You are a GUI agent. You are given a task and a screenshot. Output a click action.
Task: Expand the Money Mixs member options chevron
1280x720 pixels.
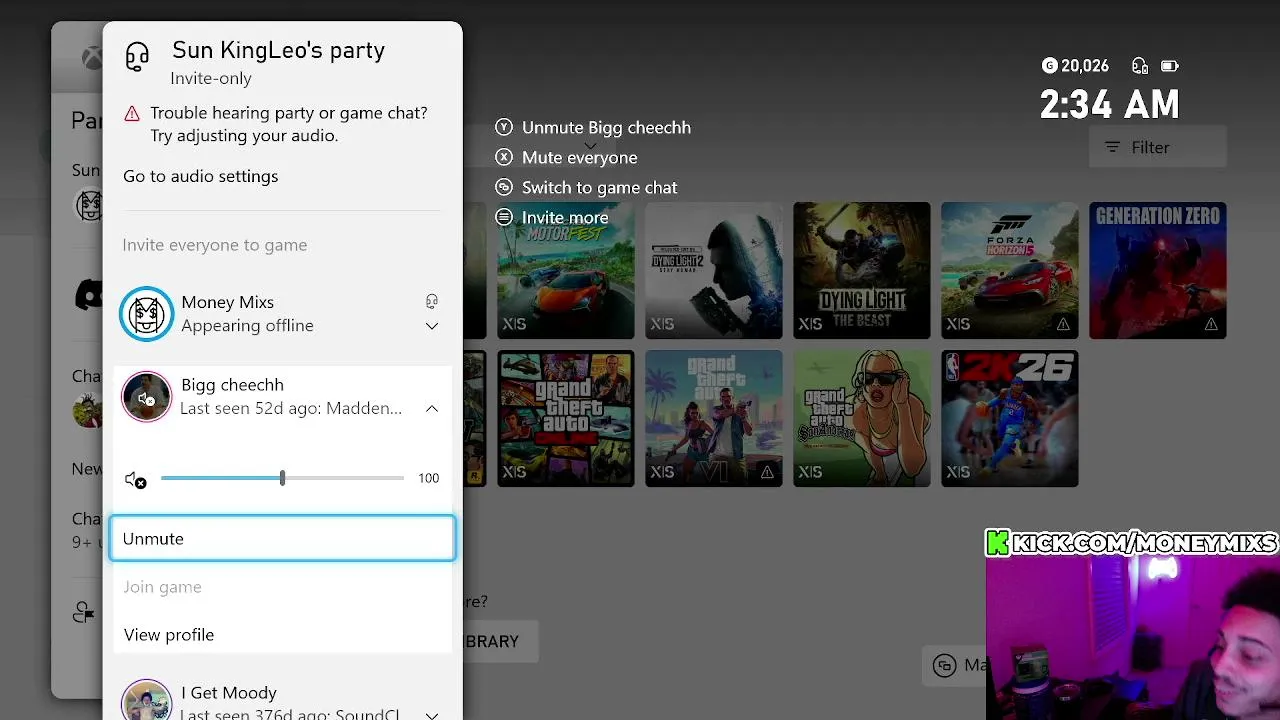pos(432,326)
